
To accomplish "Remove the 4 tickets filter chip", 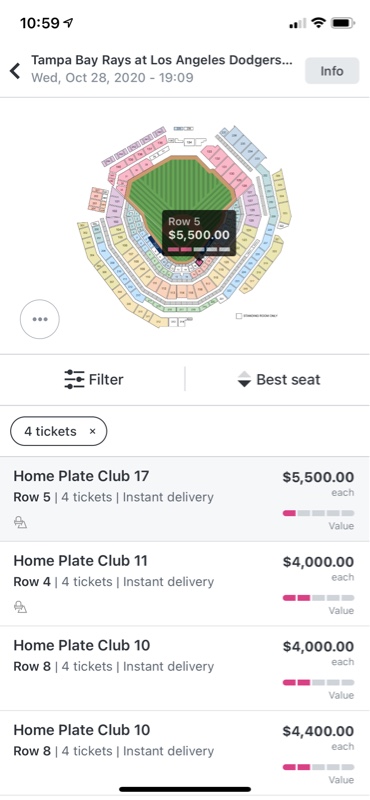I will click(x=92, y=432).
